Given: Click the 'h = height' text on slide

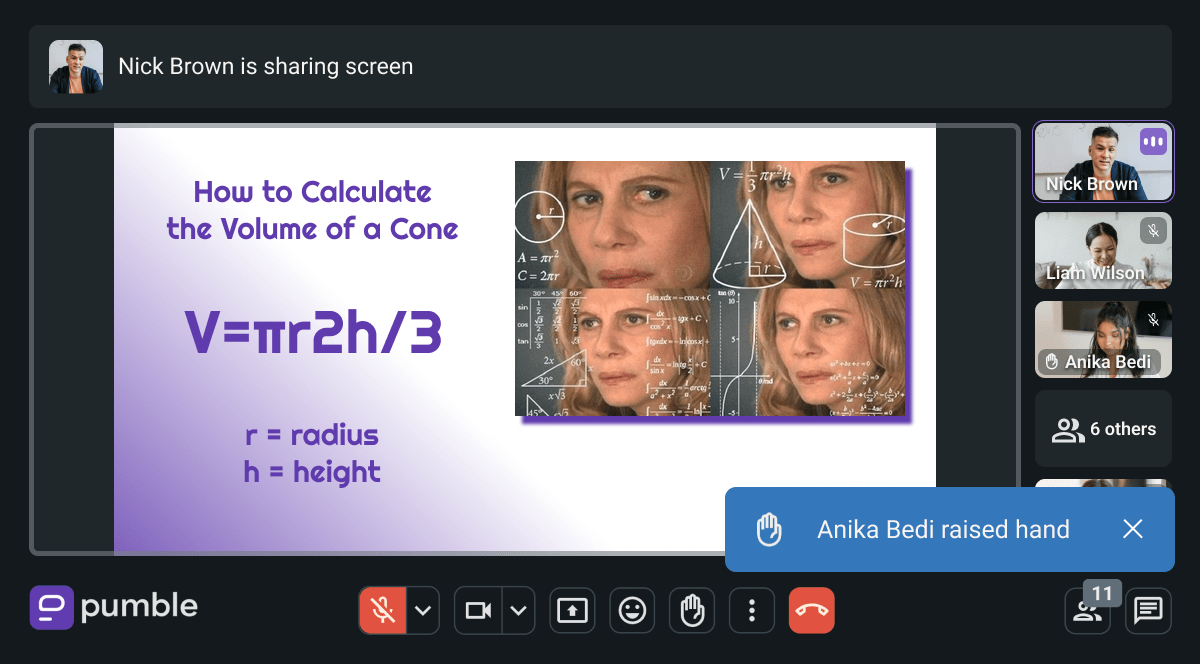Looking at the screenshot, I should pyautogui.click(x=312, y=471).
